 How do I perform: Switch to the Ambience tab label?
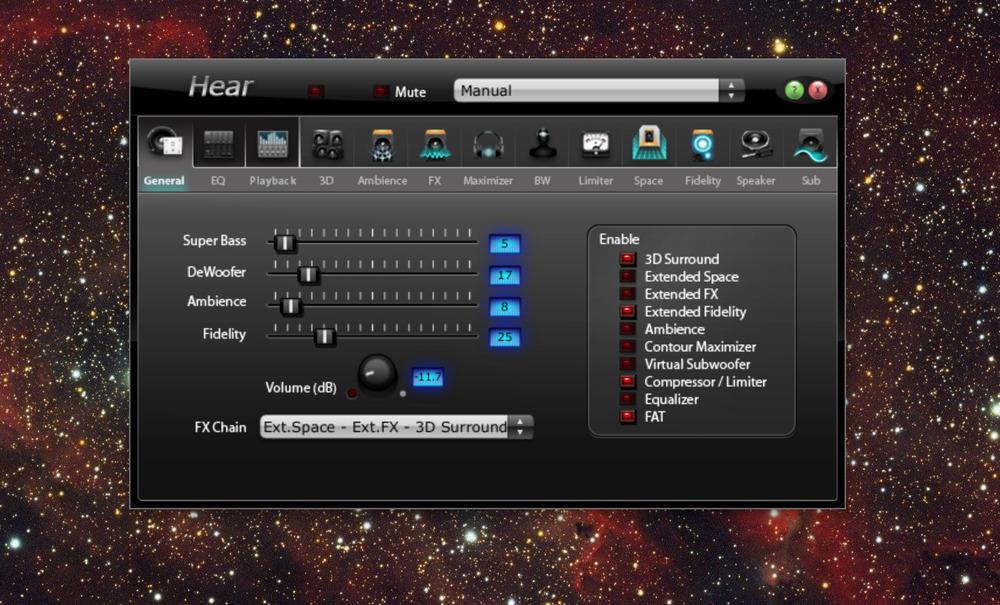pyautogui.click(x=382, y=180)
